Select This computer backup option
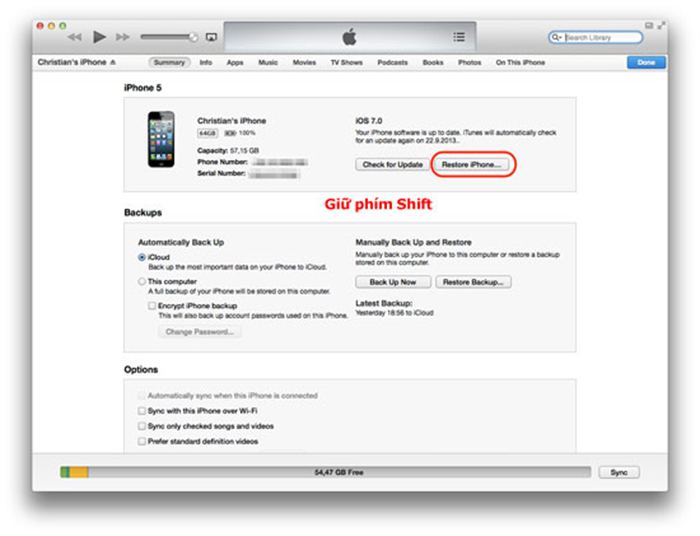 point(142,281)
